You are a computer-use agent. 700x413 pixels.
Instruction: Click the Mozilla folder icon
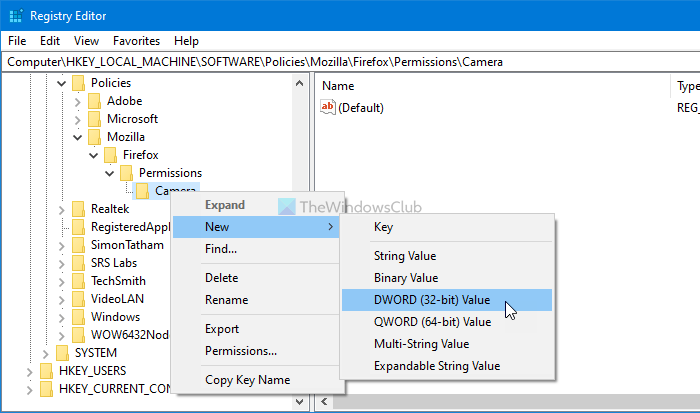94,137
